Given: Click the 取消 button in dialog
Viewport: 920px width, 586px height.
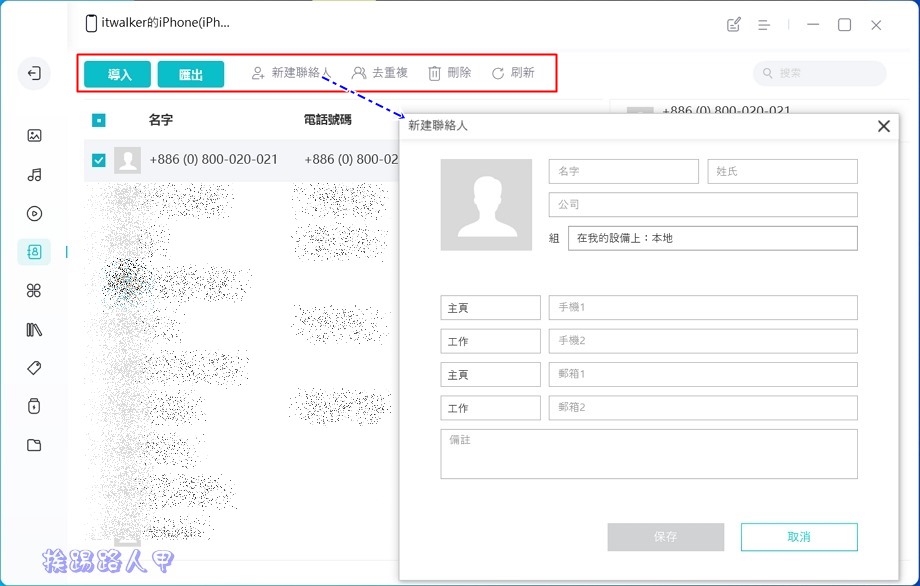Looking at the screenshot, I should coord(798,537).
